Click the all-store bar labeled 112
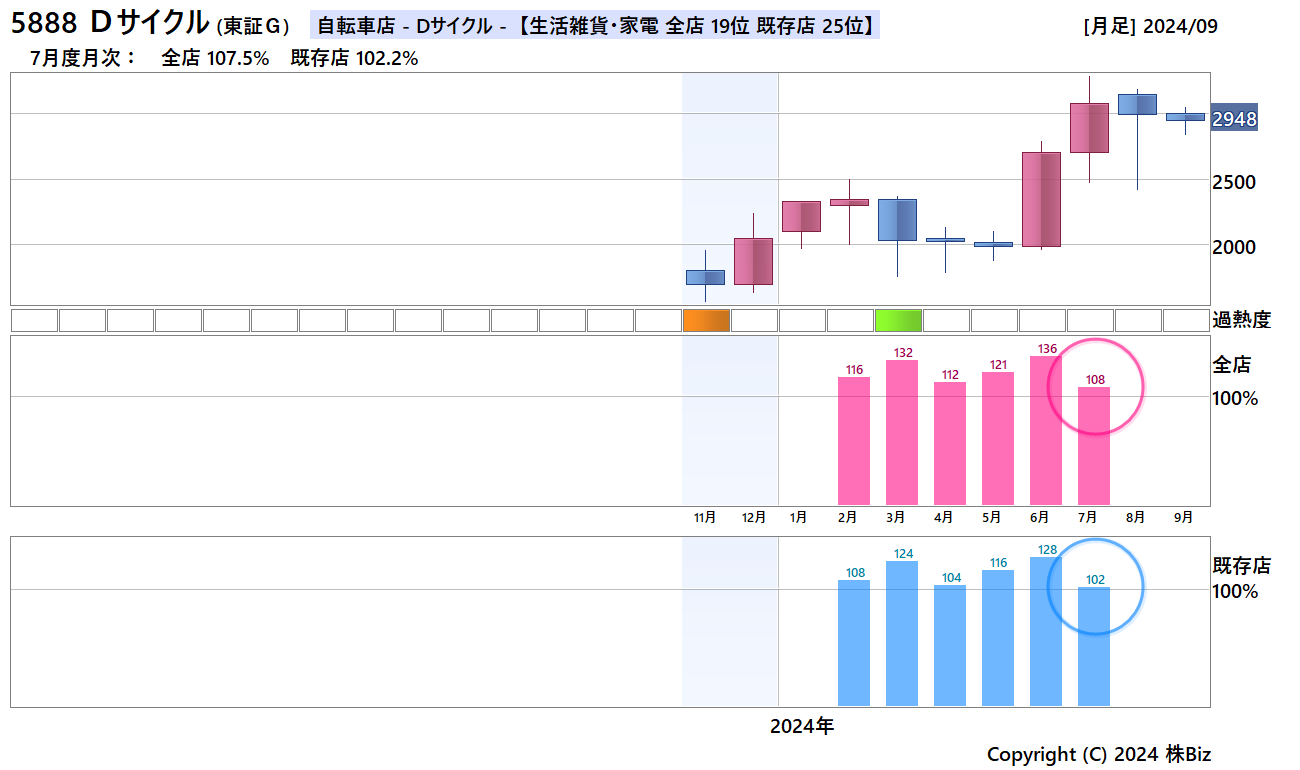Screen dimensions: 1300x770 point(950,443)
